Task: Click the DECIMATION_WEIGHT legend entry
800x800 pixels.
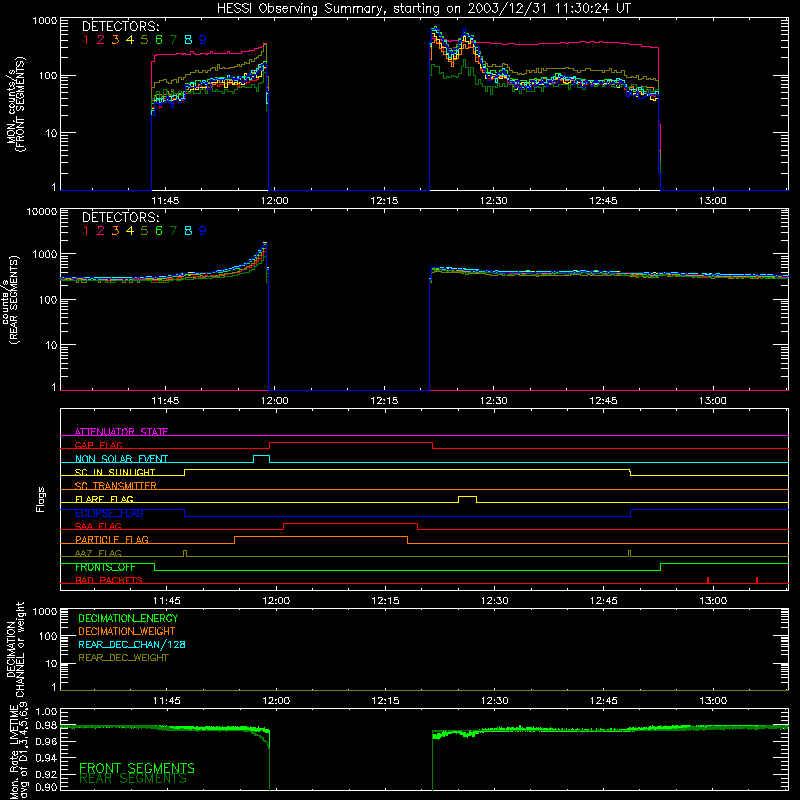Action: click(x=127, y=632)
